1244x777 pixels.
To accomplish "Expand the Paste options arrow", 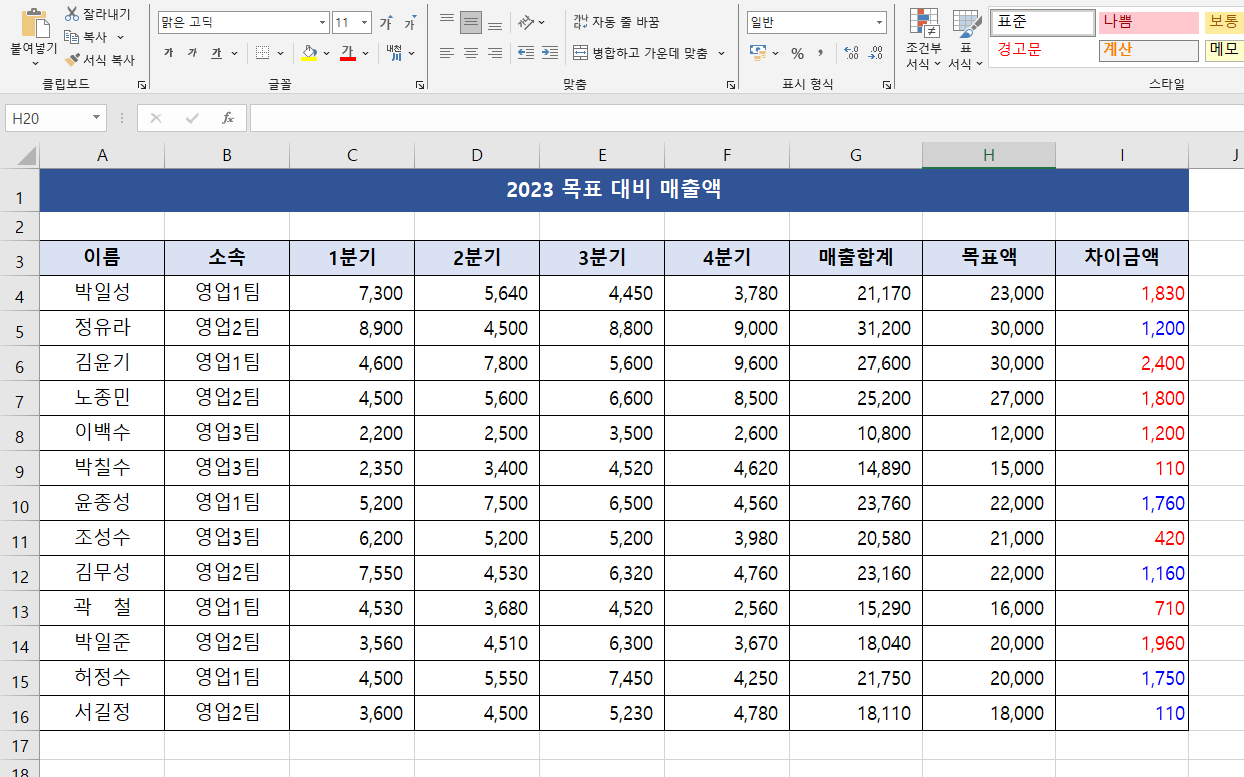I will (34, 63).
